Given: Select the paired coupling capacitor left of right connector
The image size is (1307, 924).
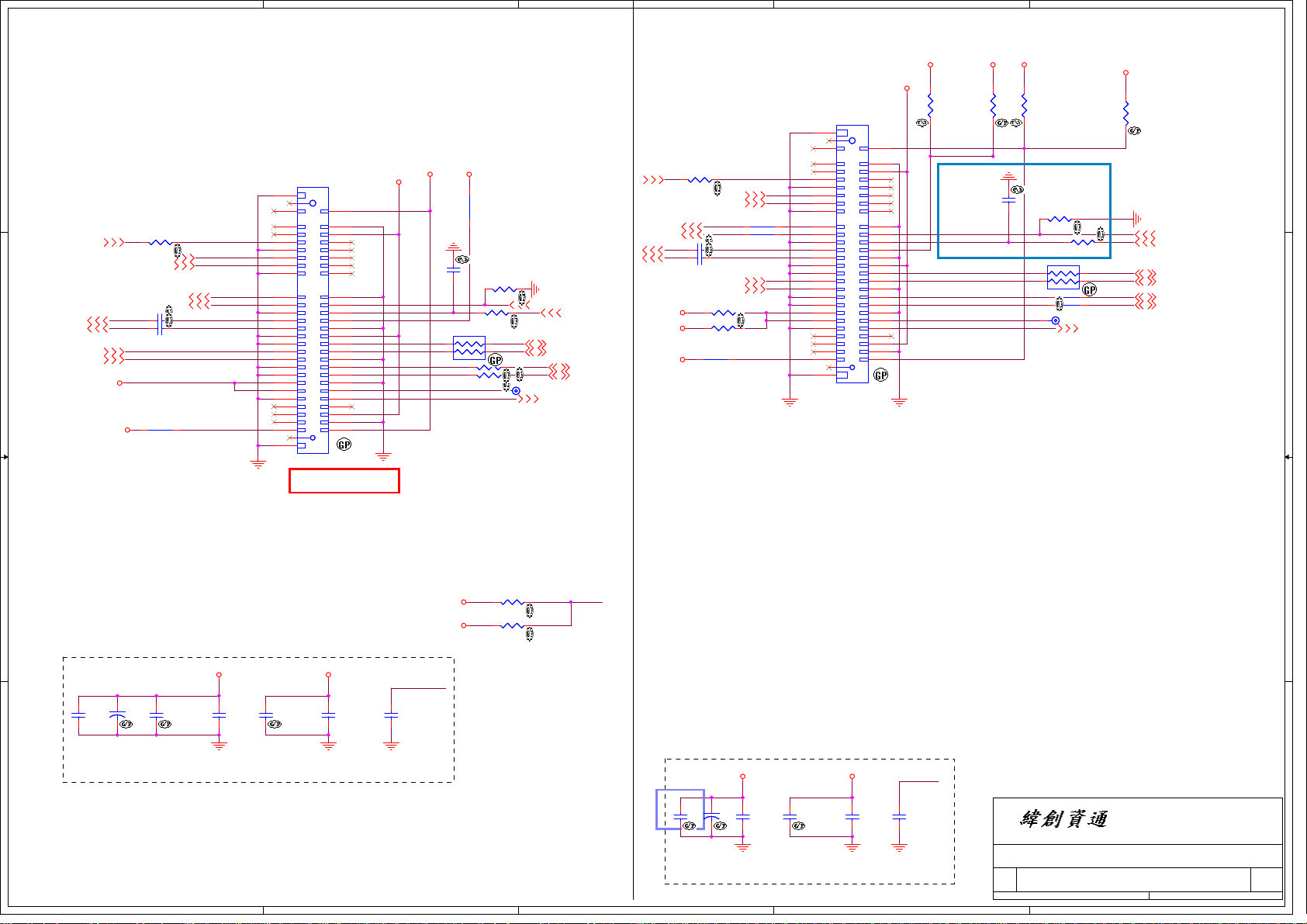Looking at the screenshot, I should pos(700,254).
